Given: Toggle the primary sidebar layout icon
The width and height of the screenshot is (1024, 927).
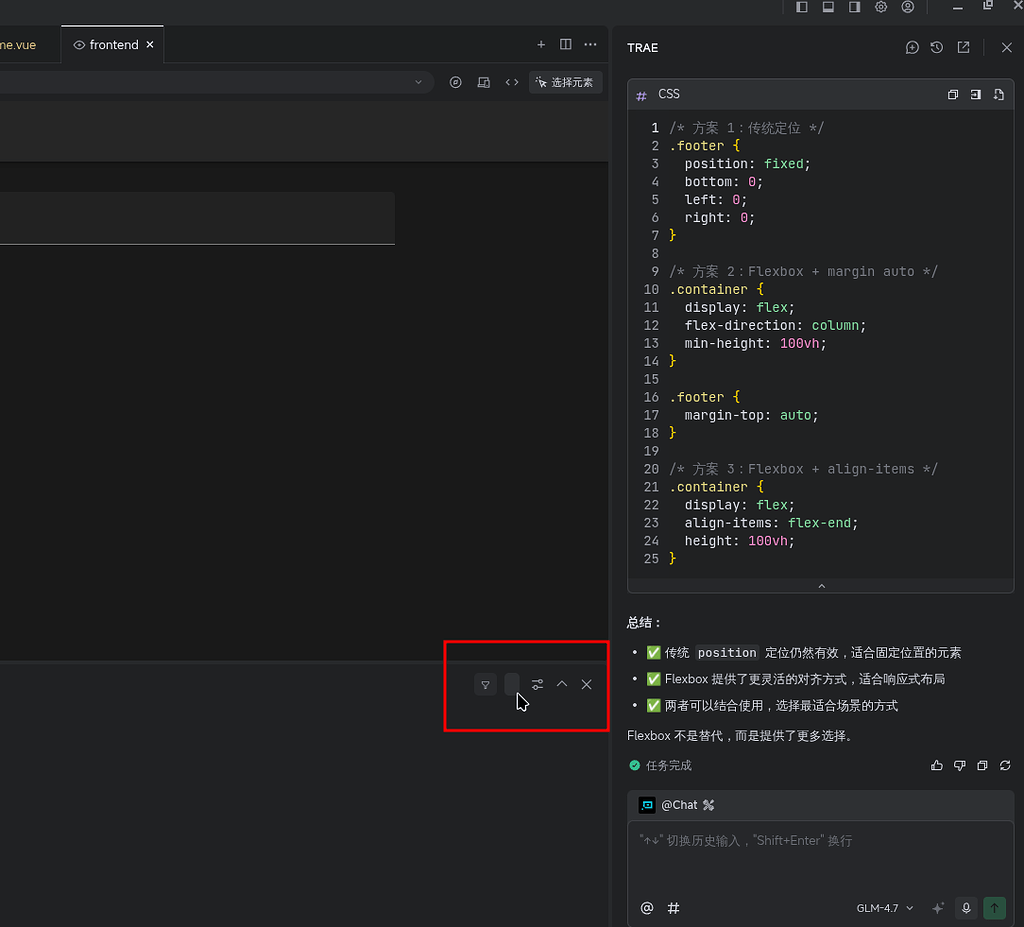Looking at the screenshot, I should [x=802, y=7].
